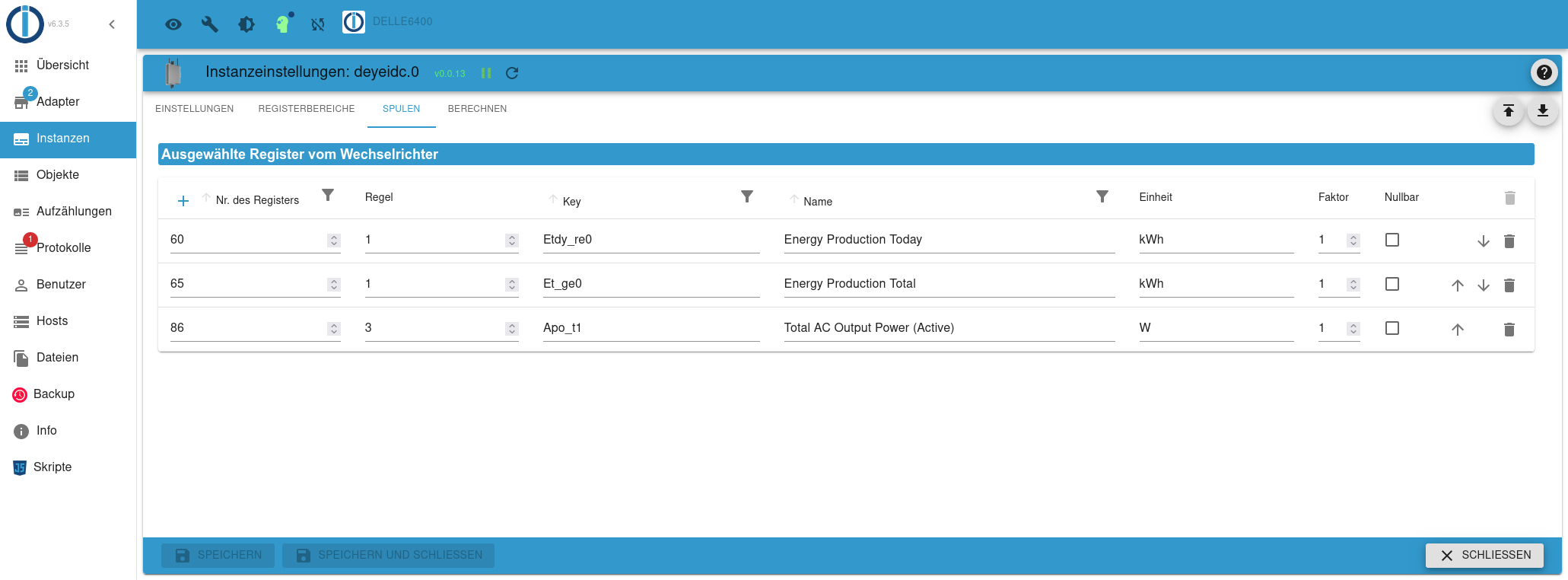
Task: Edit the Energy Production Total name field
Action: 949,284
